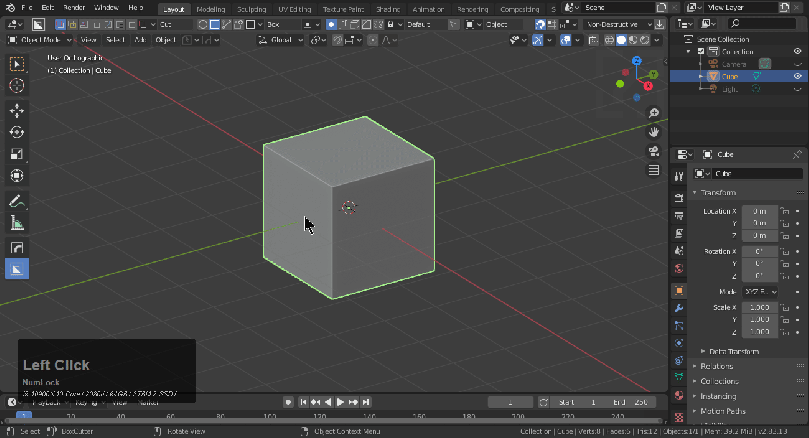809x438 pixels.
Task: Select the Move tool in the toolbar
Action: pos(17,110)
